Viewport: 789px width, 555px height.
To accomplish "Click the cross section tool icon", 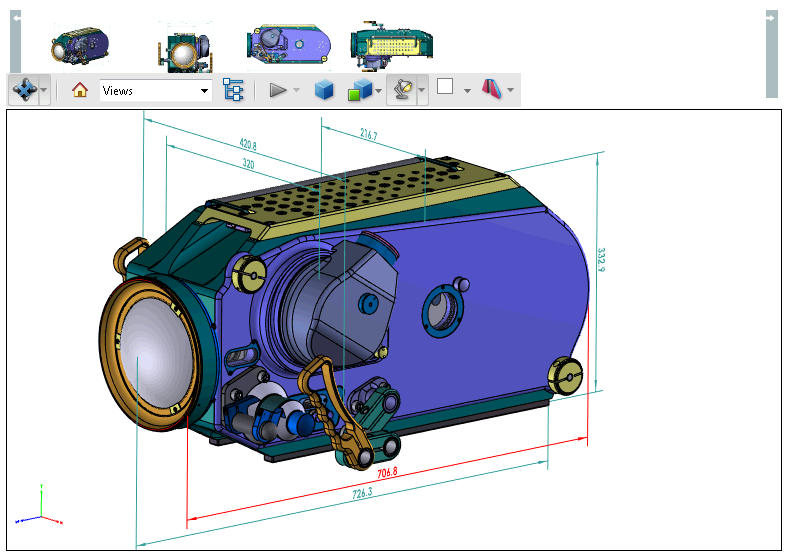I will [x=492, y=89].
